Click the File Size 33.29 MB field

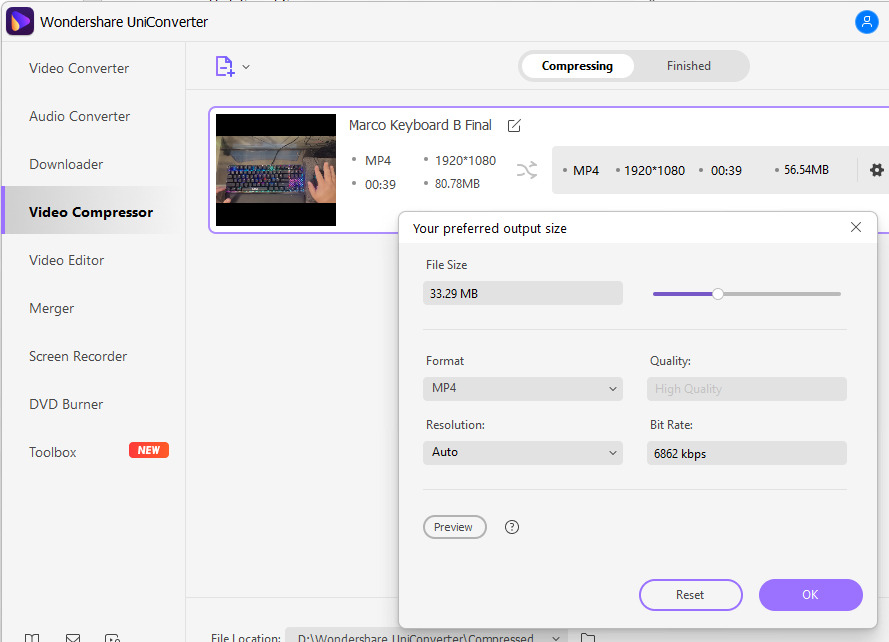pos(523,293)
